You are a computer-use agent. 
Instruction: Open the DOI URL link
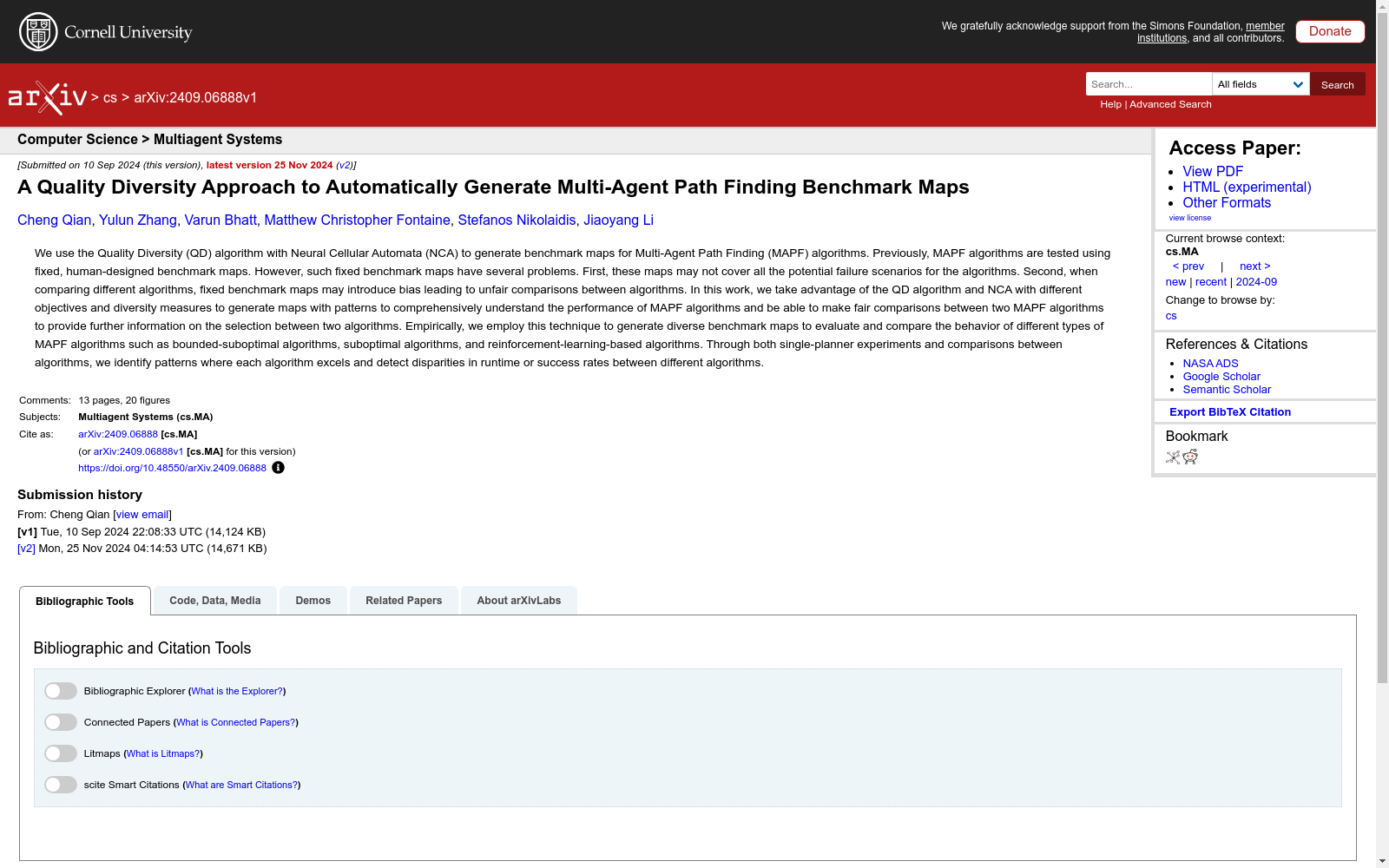(x=172, y=468)
